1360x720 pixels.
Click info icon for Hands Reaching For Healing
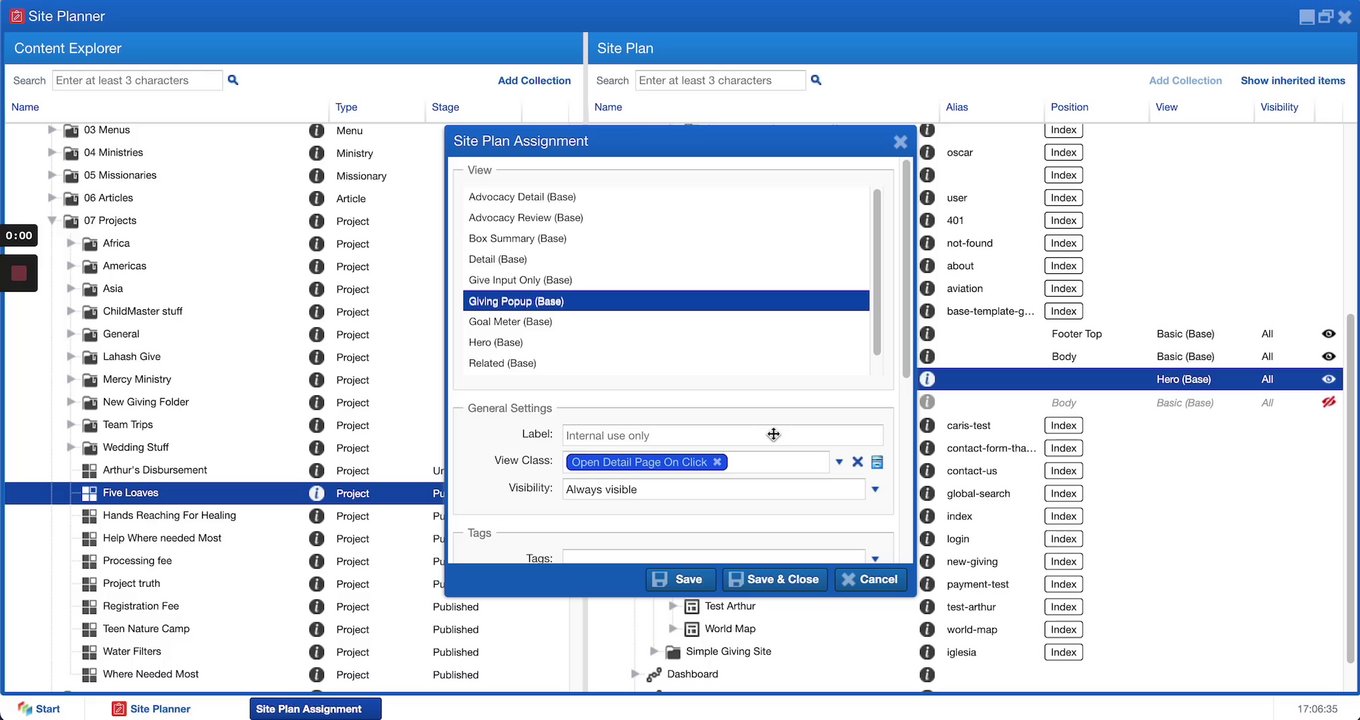click(x=316, y=516)
